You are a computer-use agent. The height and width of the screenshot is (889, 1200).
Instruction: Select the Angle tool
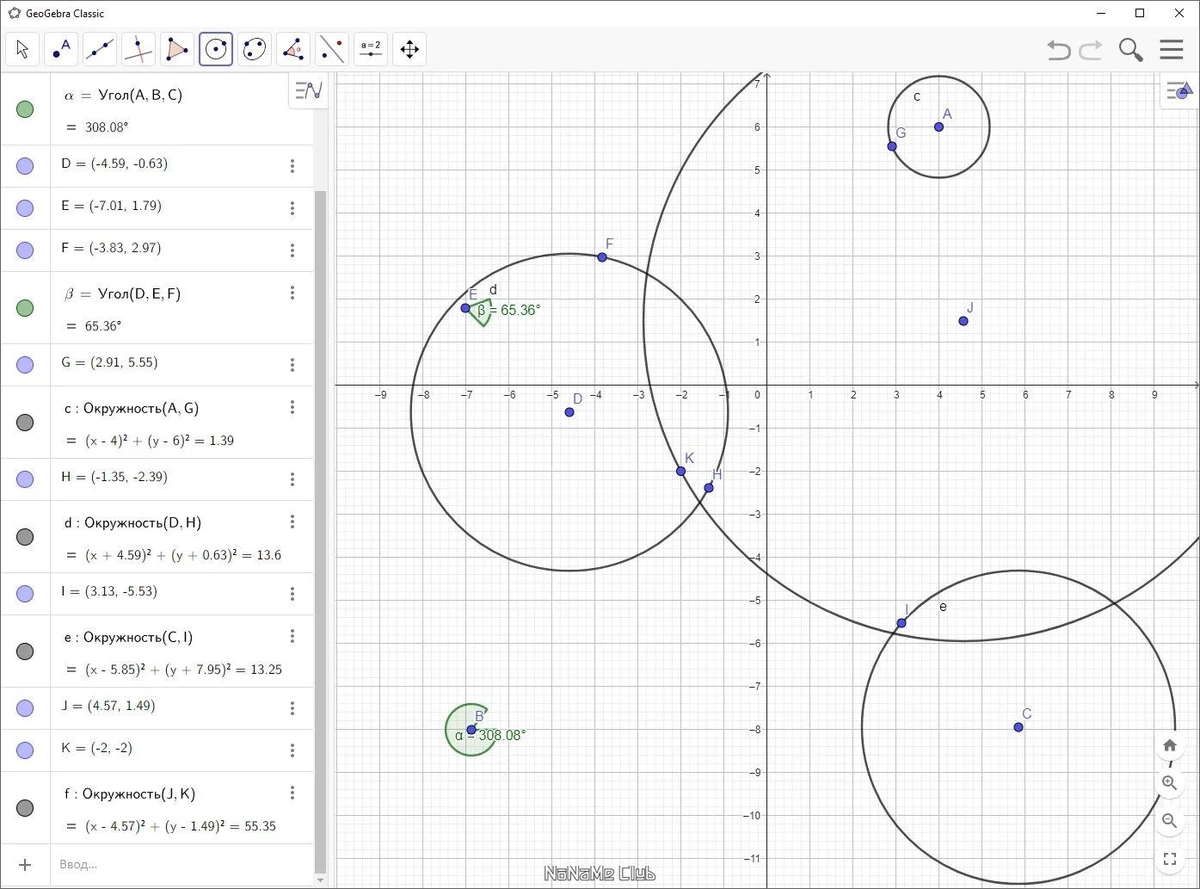tap(293, 49)
